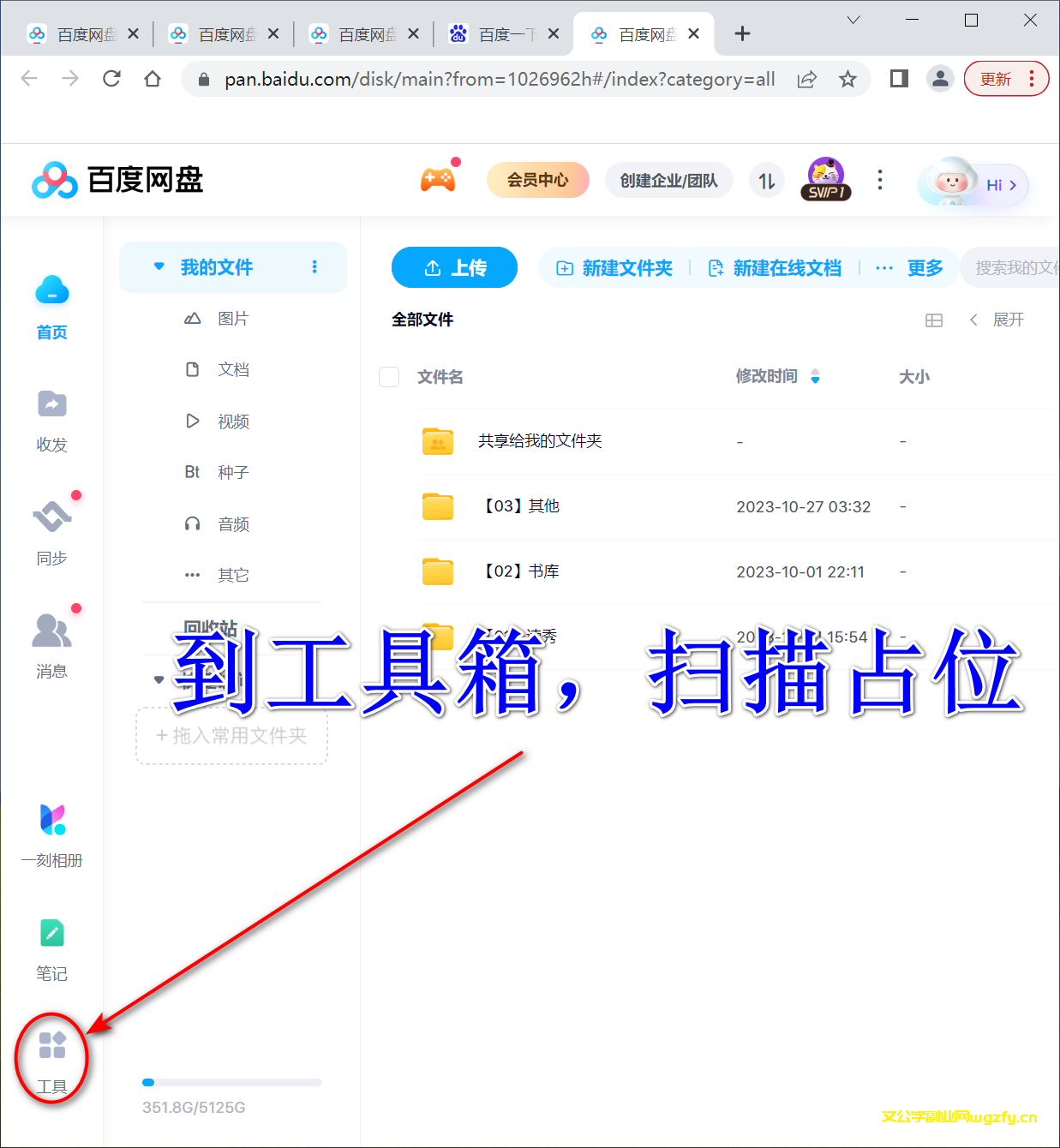Open the header three-dot menu
This screenshot has height=1148, width=1060.
click(x=880, y=180)
